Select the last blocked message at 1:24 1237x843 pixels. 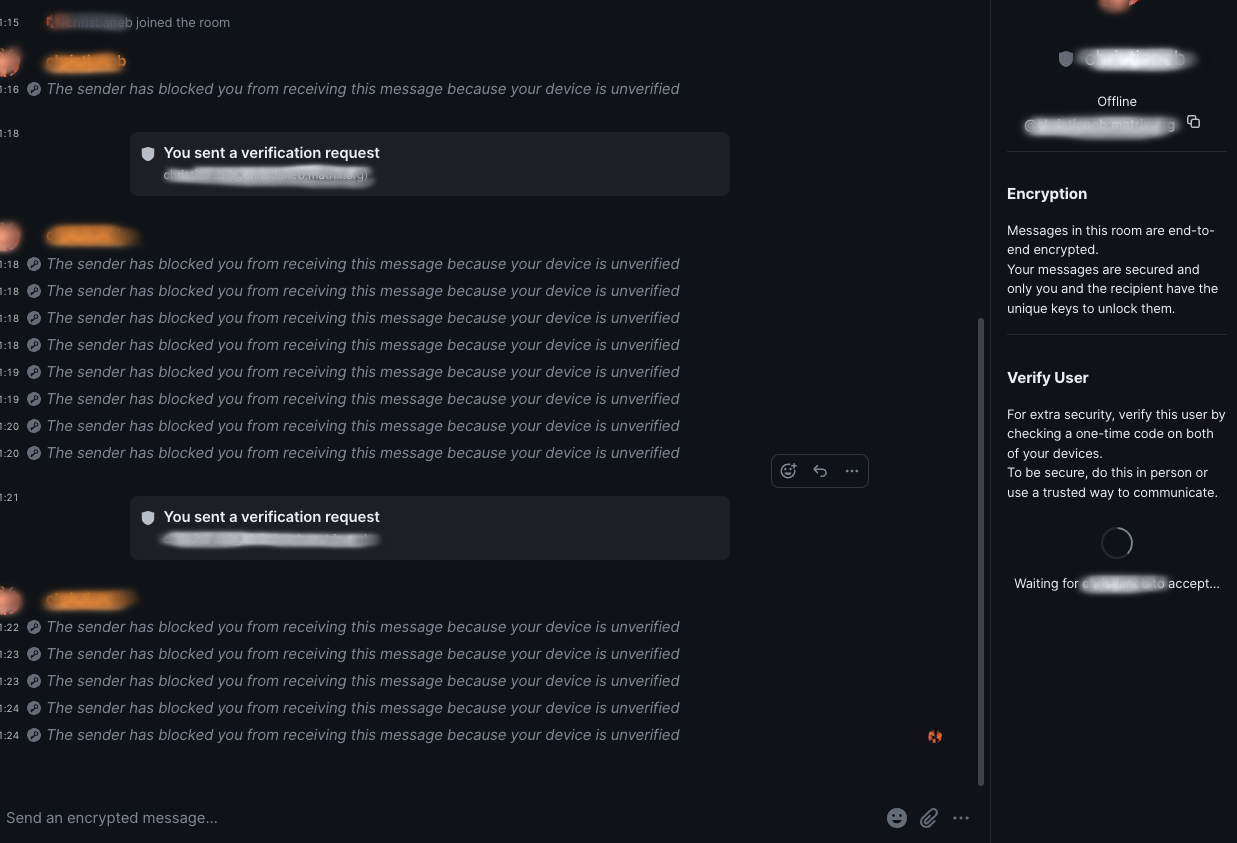[363, 735]
